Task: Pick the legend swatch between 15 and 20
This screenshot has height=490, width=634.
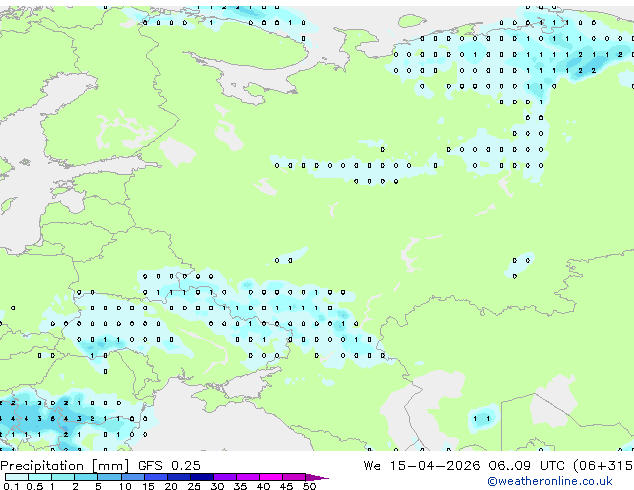Action: click(155, 477)
